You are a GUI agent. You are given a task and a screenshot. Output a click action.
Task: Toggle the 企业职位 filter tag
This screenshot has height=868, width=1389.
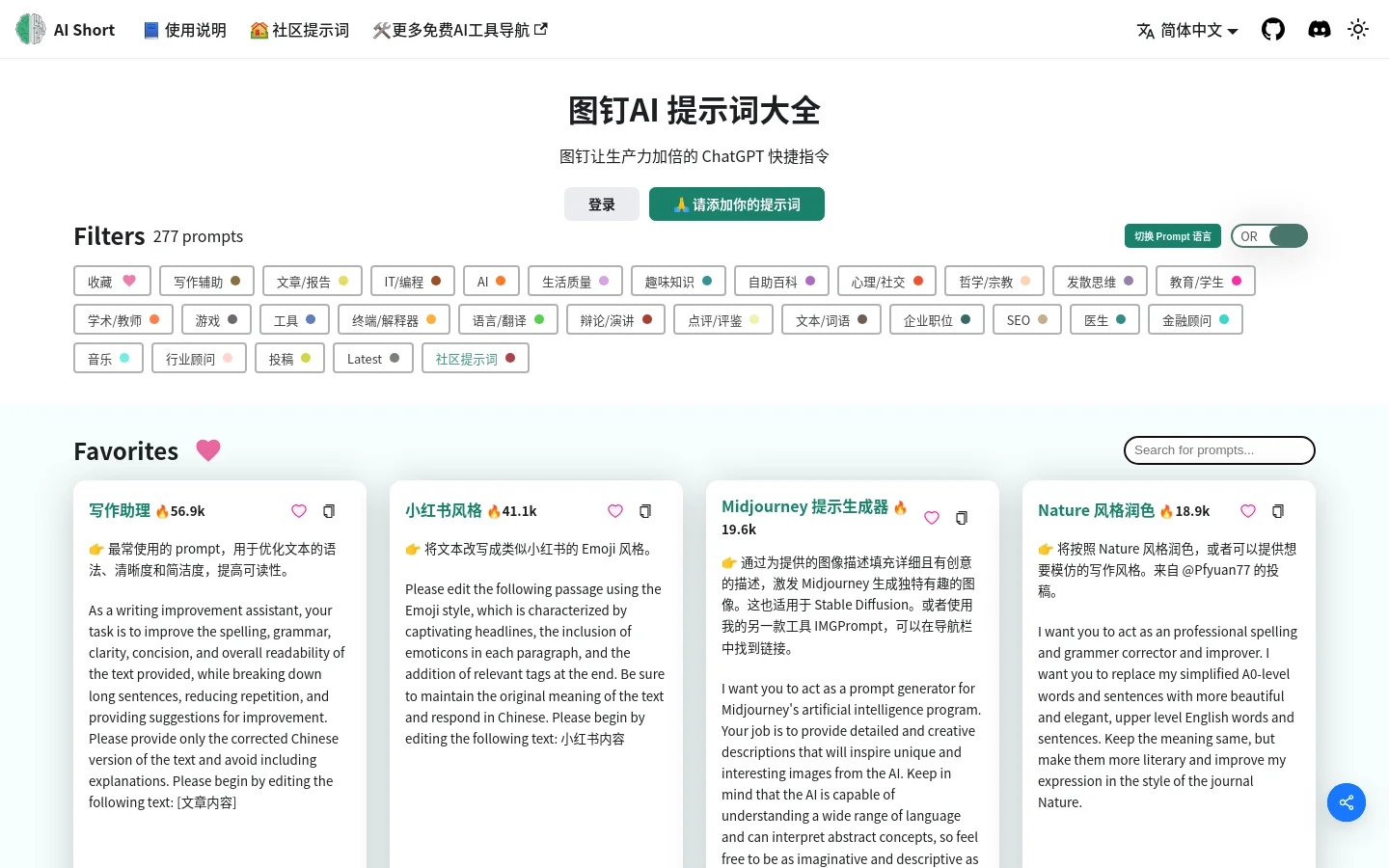click(937, 319)
